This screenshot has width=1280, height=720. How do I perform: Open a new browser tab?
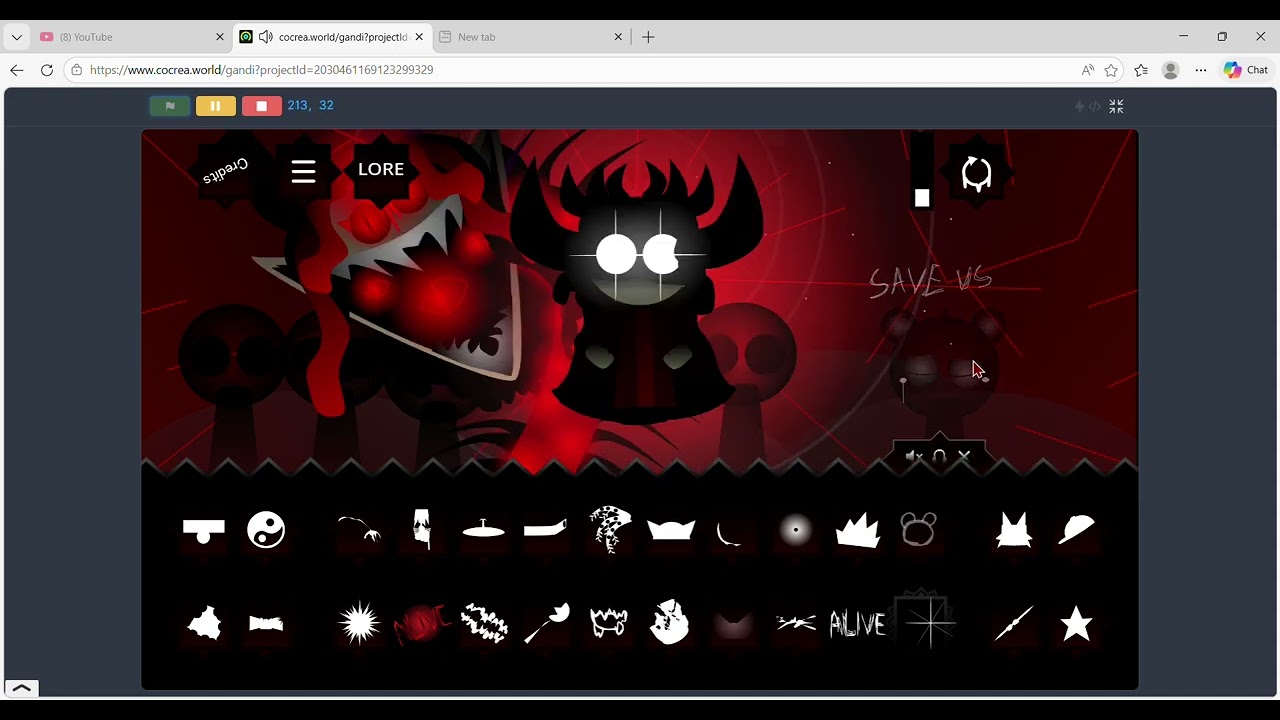pos(648,37)
